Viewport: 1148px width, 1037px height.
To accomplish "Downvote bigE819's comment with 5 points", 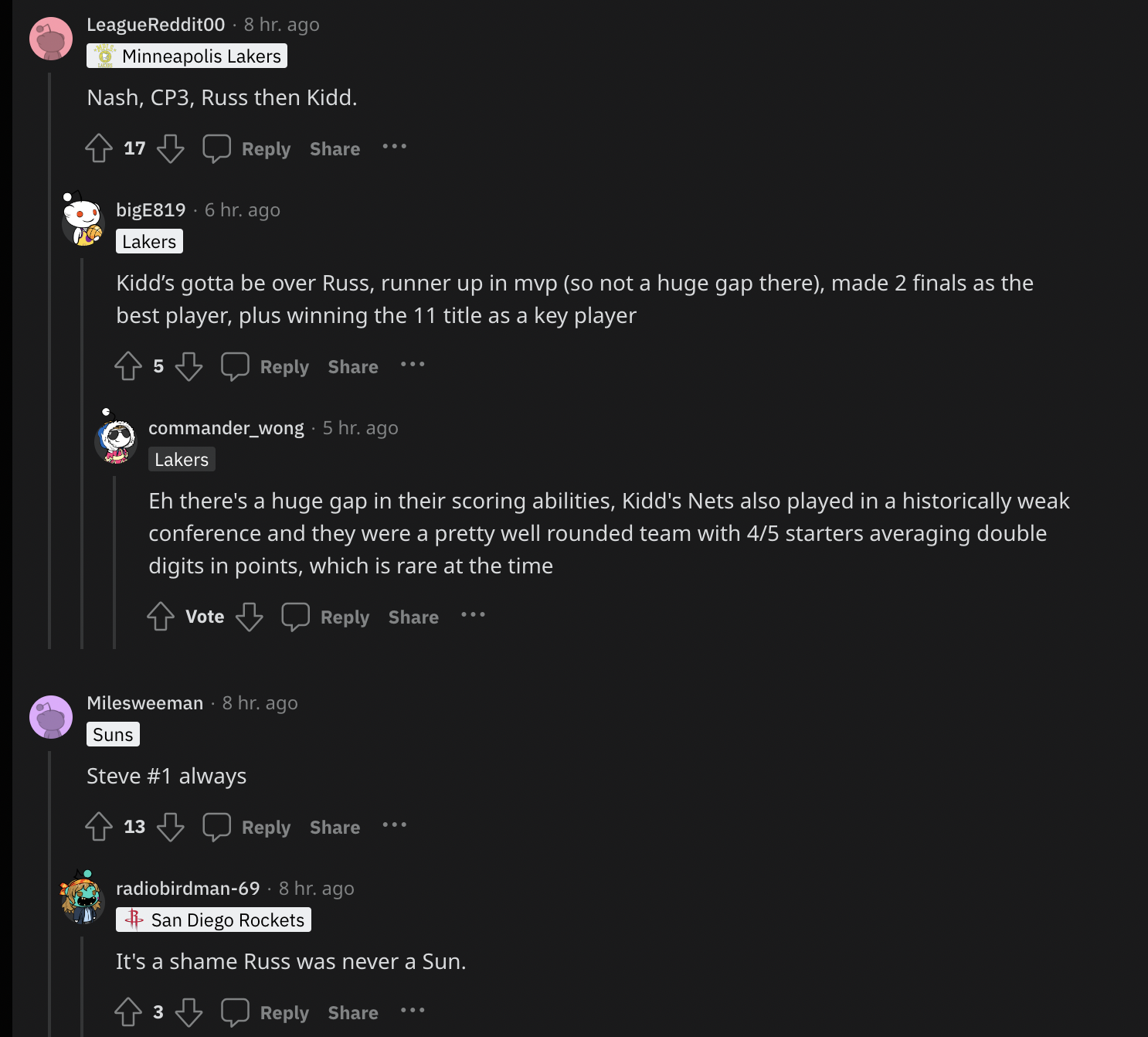I will tap(189, 366).
